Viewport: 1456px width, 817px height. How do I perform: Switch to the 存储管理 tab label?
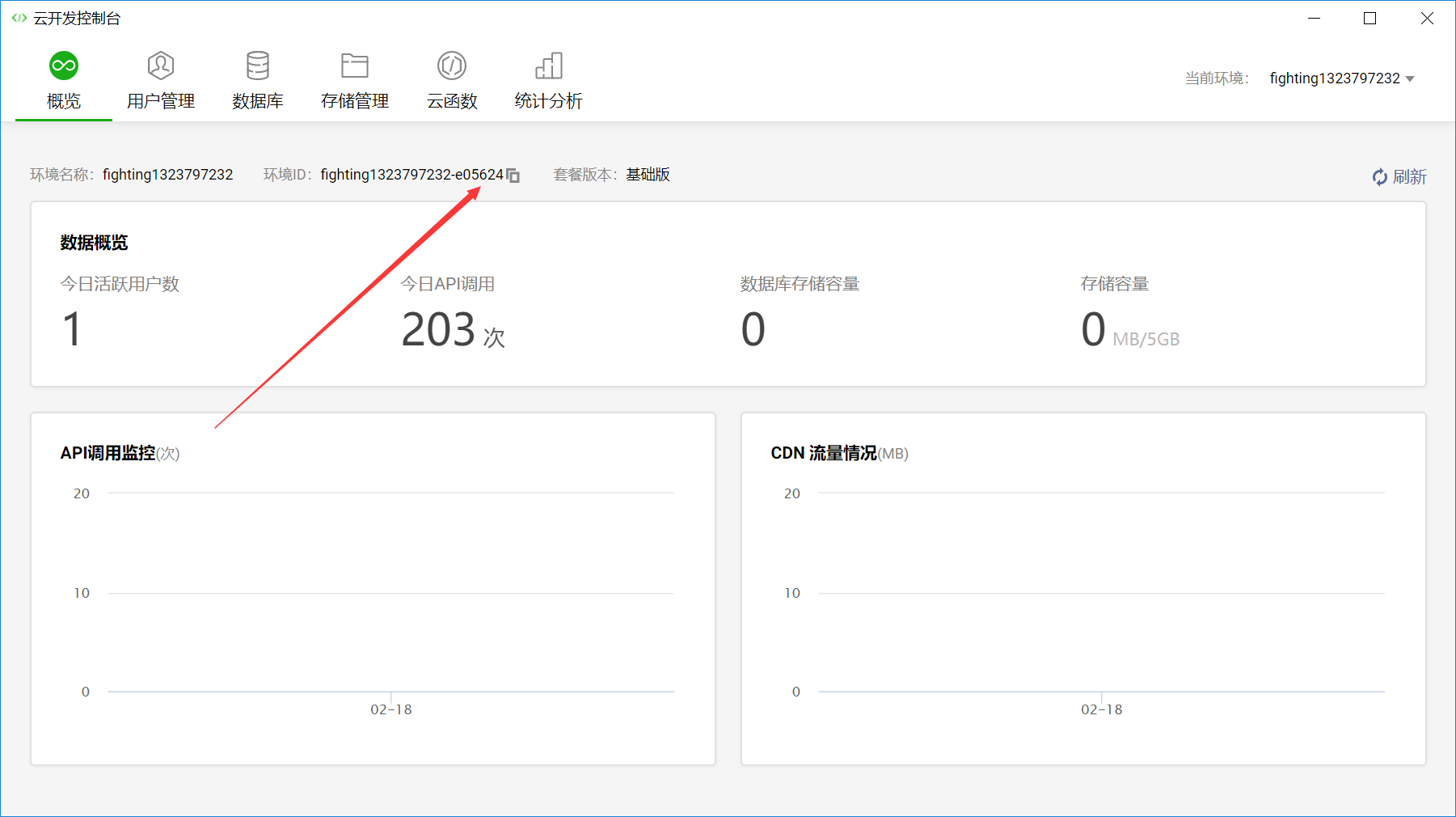pos(355,101)
